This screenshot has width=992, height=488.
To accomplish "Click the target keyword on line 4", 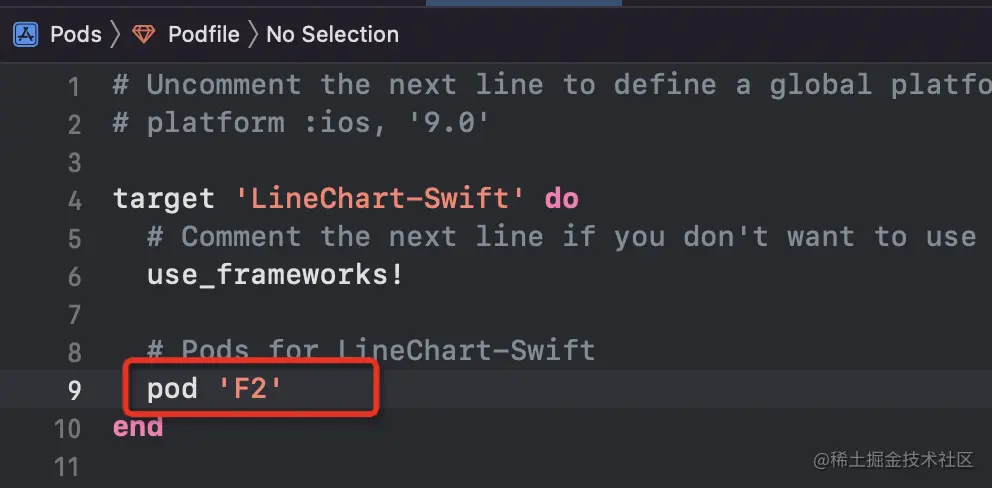I will (x=163, y=199).
